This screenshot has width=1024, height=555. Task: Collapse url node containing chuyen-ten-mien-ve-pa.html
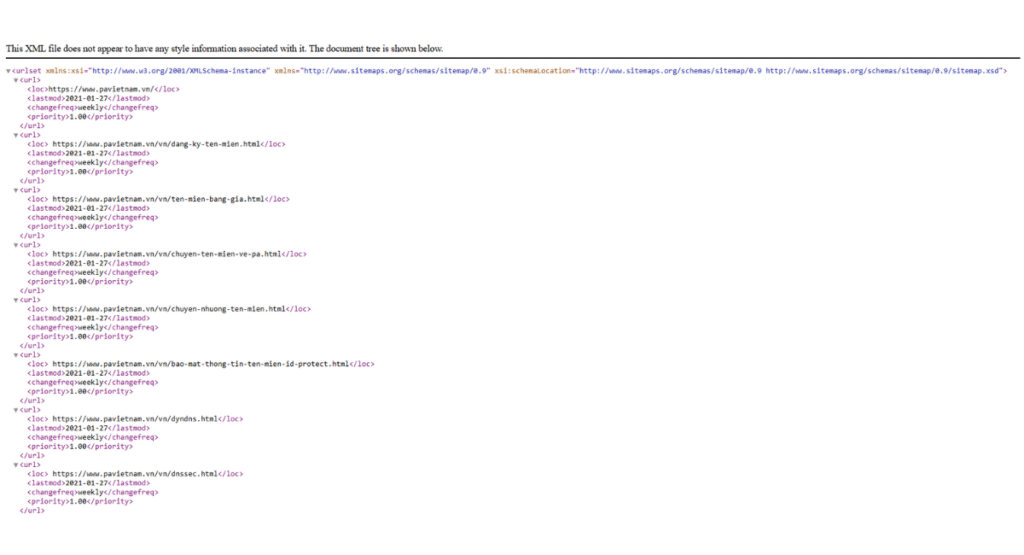tap(16, 245)
